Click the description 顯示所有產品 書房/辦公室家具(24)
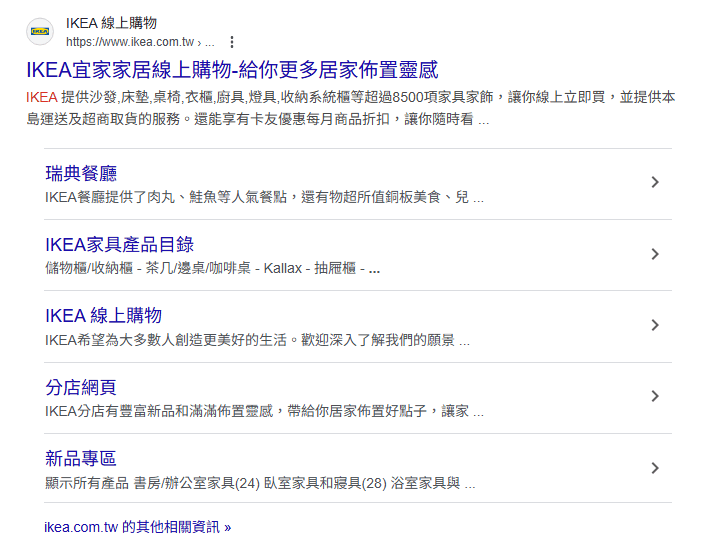Image resolution: width=708 pixels, height=548 pixels. pyautogui.click(x=260, y=483)
